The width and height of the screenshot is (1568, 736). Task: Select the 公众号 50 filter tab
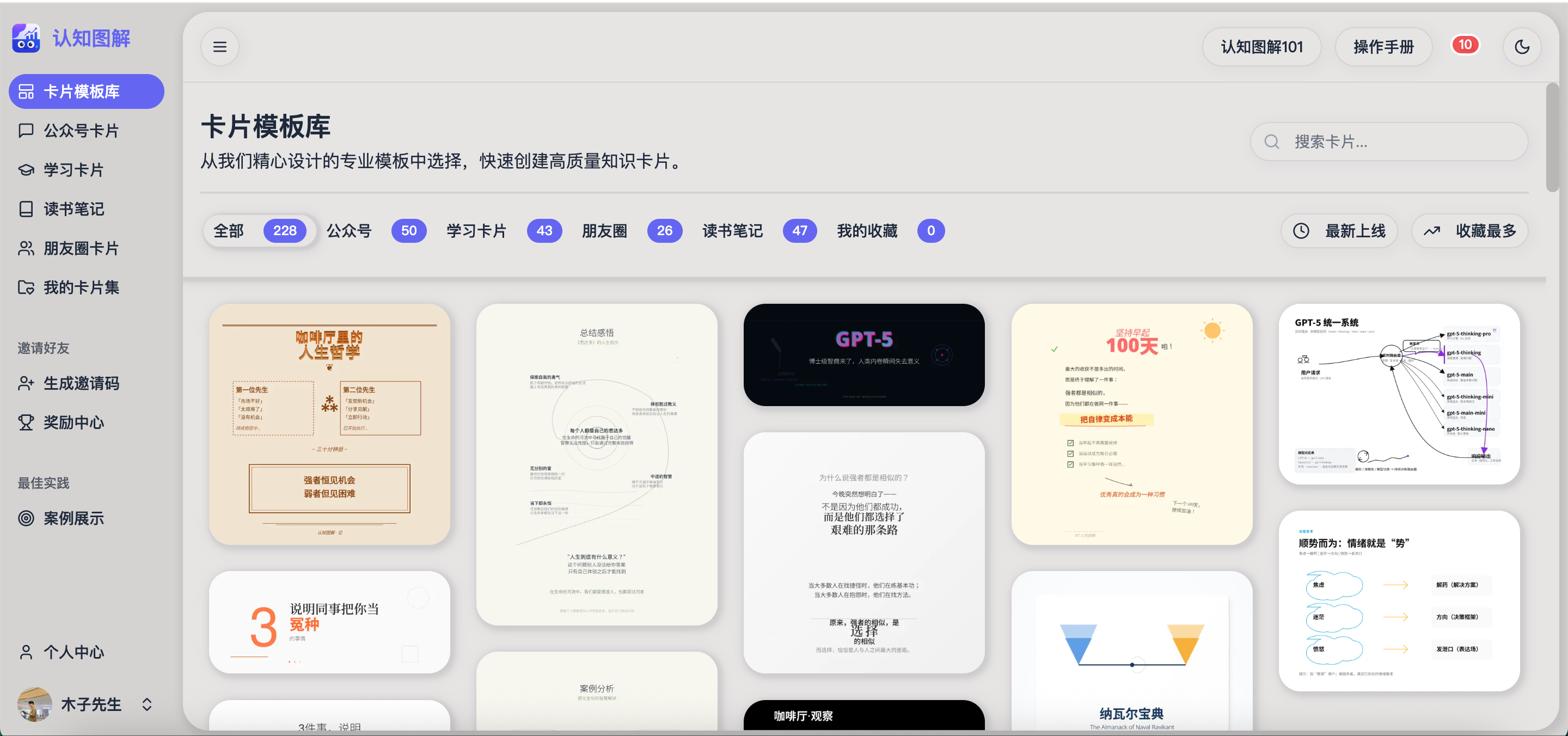pyautogui.click(x=376, y=231)
